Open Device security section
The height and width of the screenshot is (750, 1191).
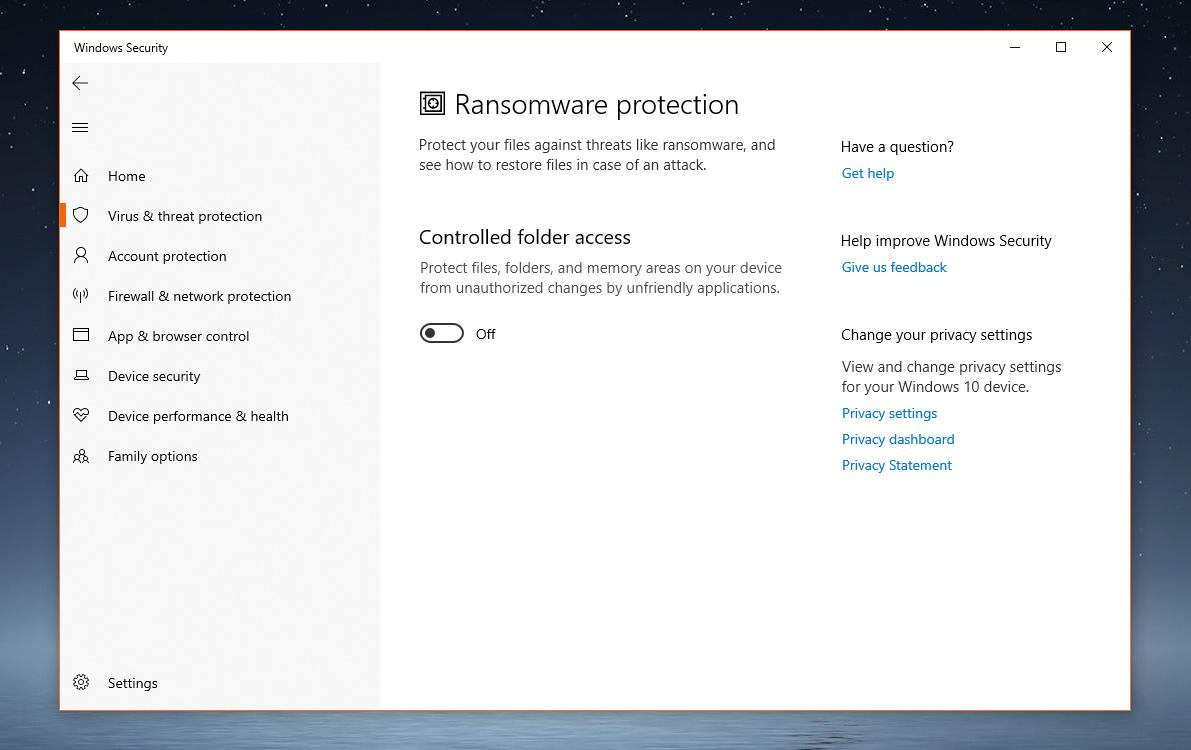click(154, 377)
